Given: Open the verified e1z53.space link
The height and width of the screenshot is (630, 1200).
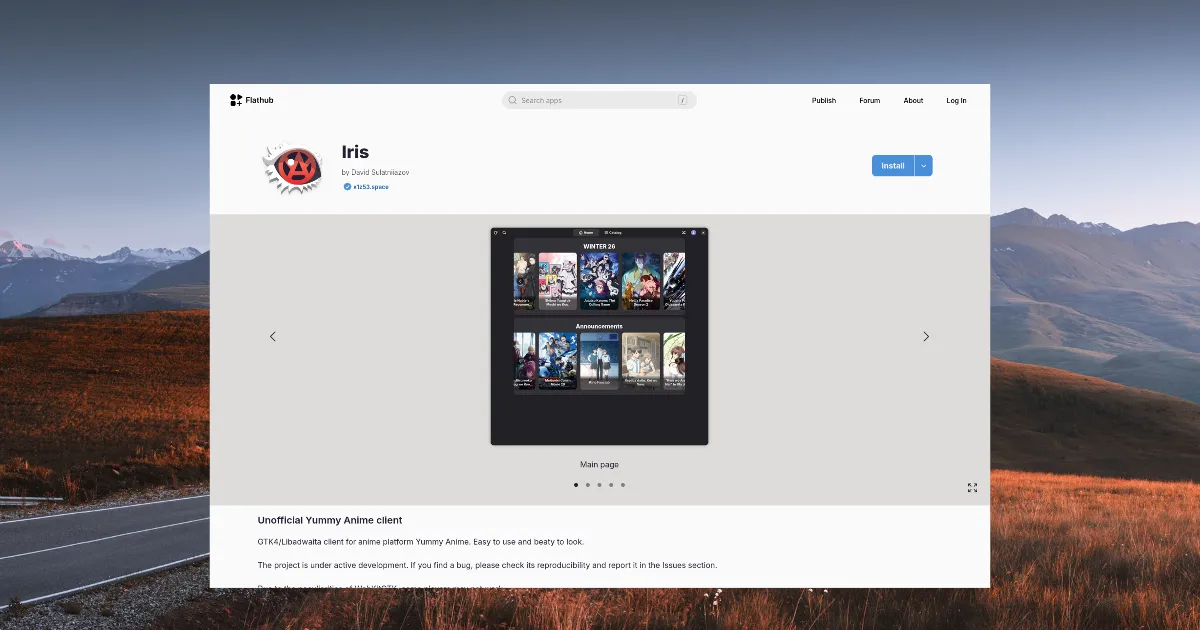Looking at the screenshot, I should (x=370, y=187).
